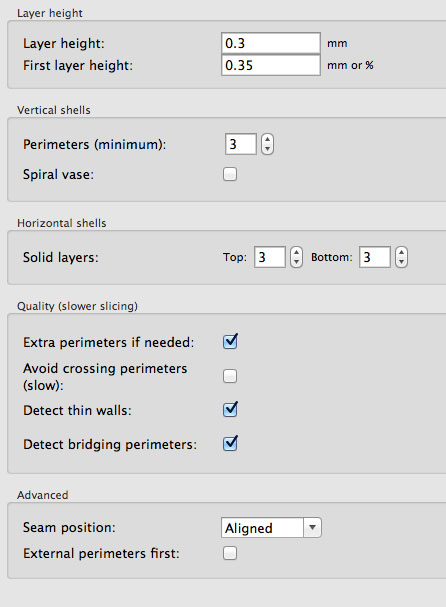
Task: Click the Aligned seam position combo box
Action: click(x=271, y=527)
